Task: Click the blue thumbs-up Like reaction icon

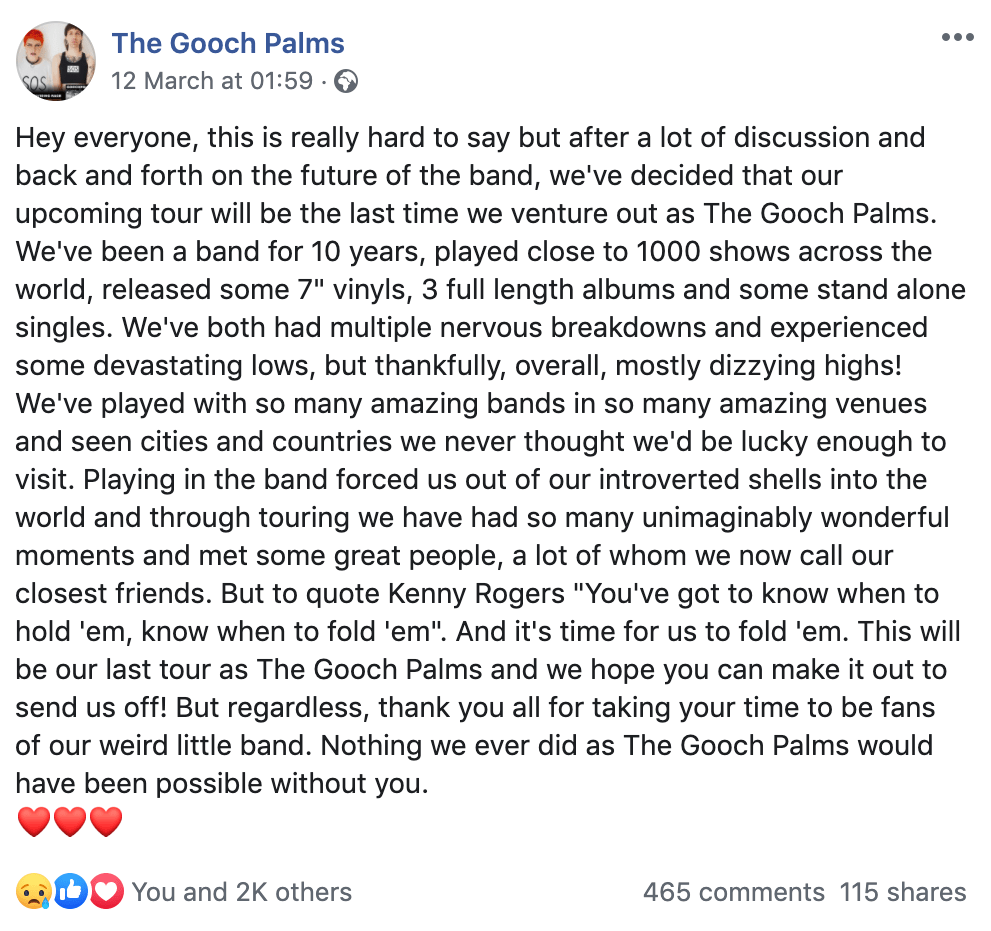Action: pos(70,891)
